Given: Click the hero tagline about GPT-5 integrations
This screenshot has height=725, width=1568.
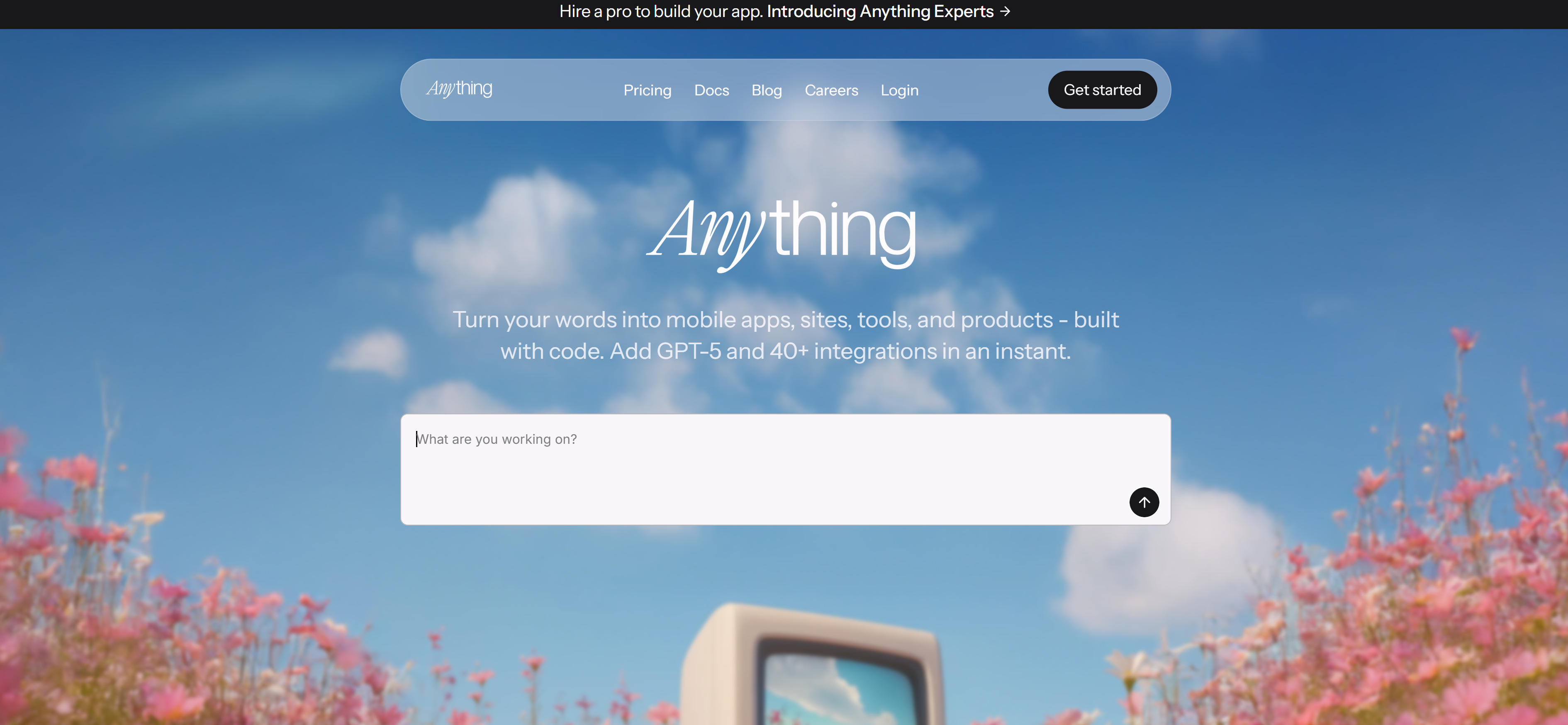Looking at the screenshot, I should [785, 336].
